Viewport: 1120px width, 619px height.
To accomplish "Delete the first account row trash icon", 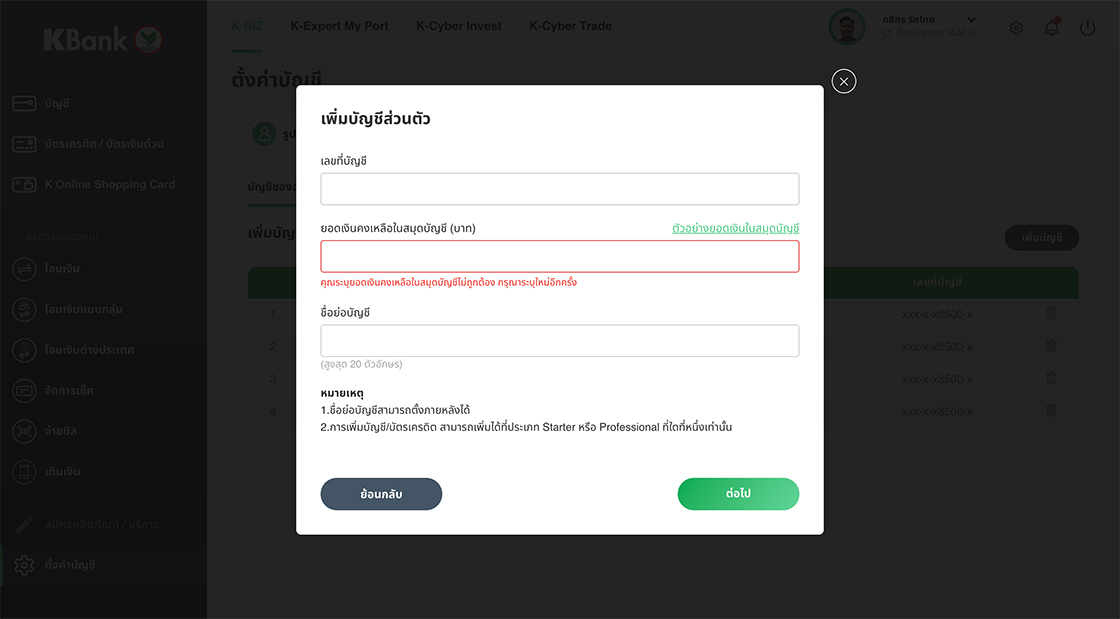I will (x=1051, y=314).
